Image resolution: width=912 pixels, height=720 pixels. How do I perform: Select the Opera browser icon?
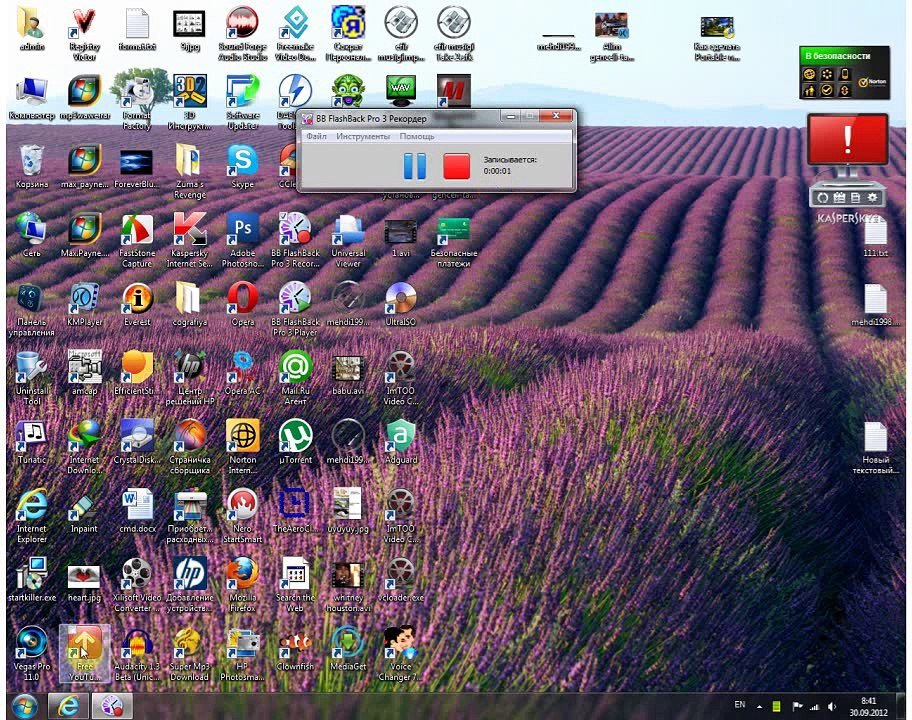point(243,304)
